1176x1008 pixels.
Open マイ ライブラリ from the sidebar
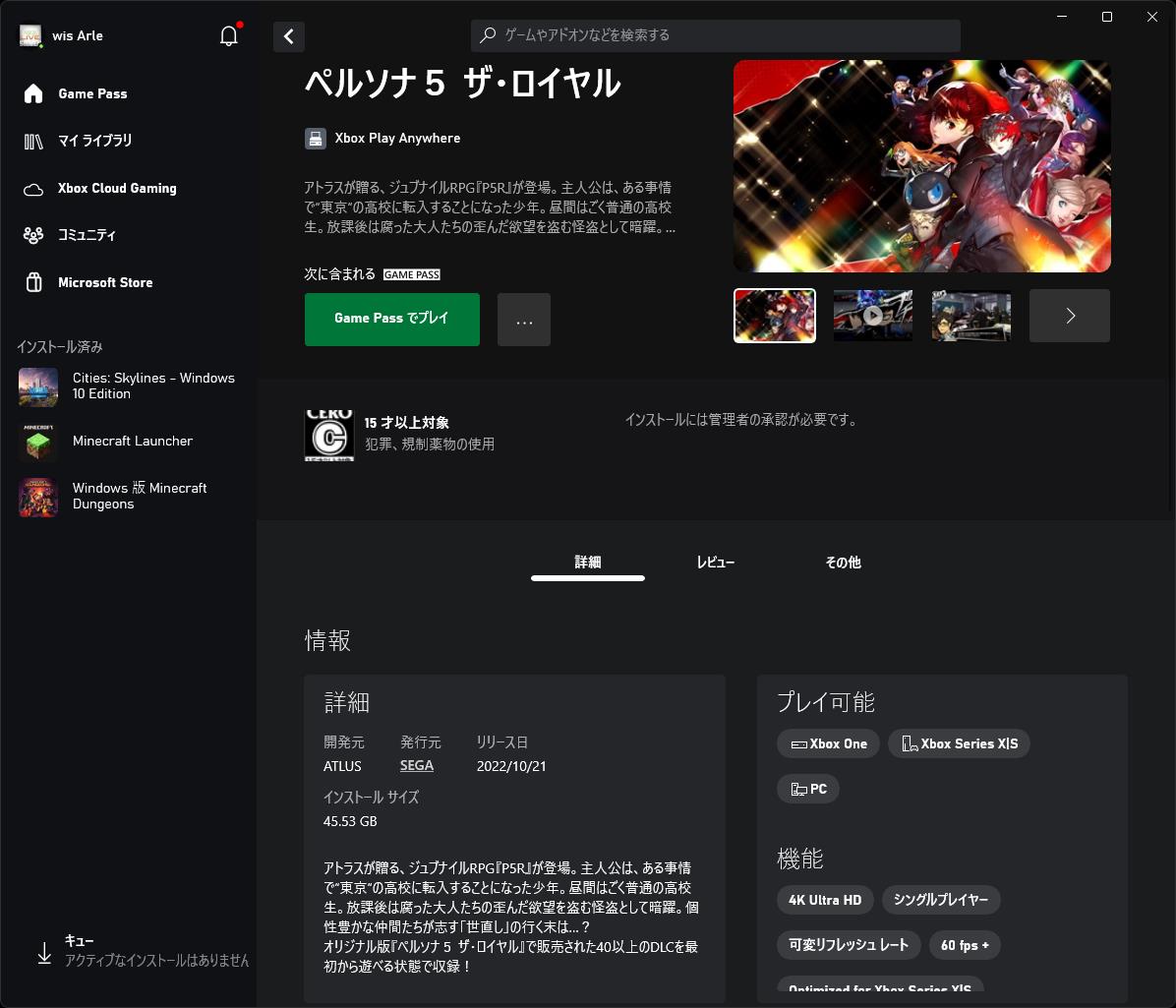click(95, 141)
